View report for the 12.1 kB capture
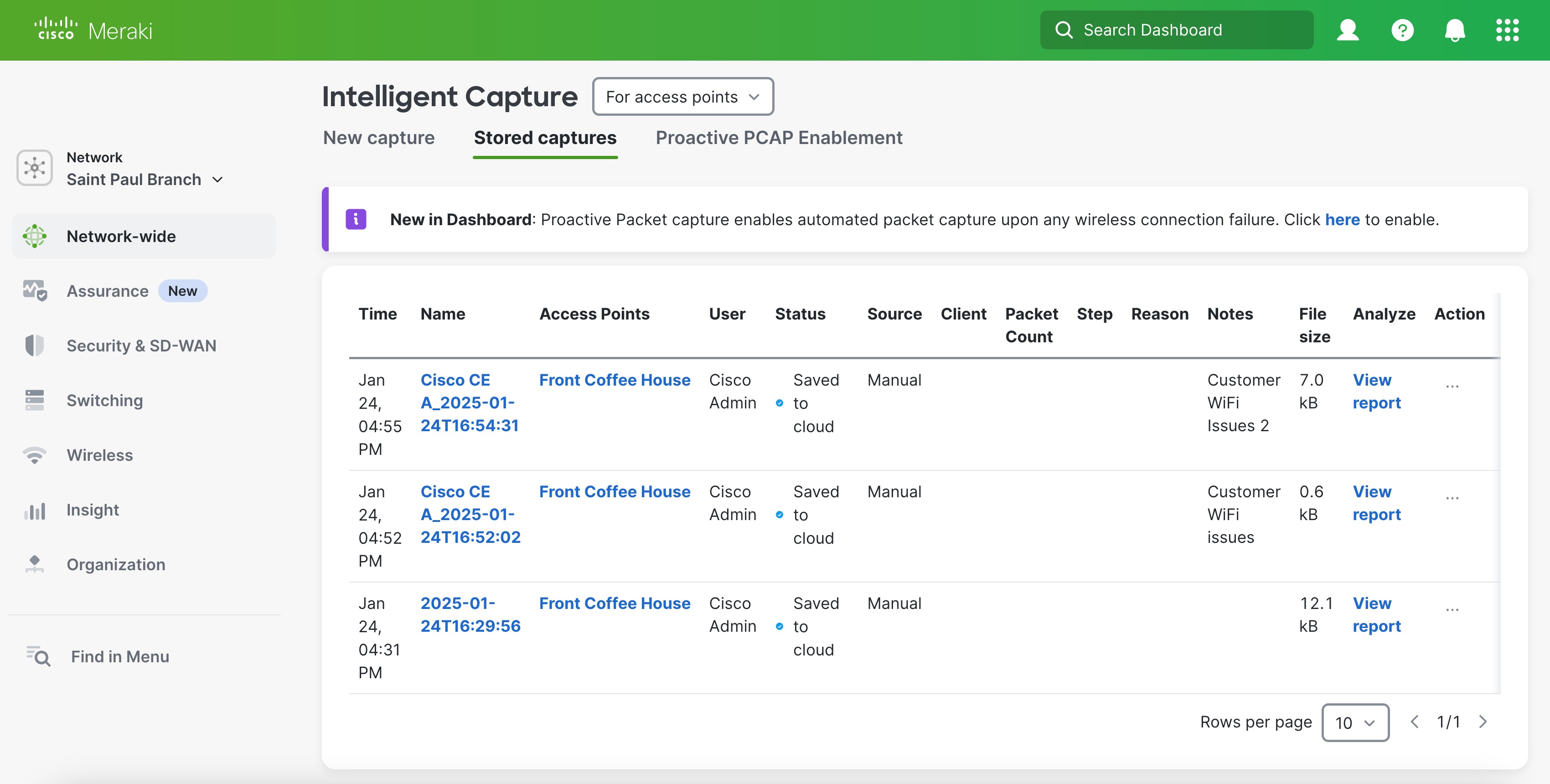This screenshot has width=1550, height=784. (x=1377, y=614)
